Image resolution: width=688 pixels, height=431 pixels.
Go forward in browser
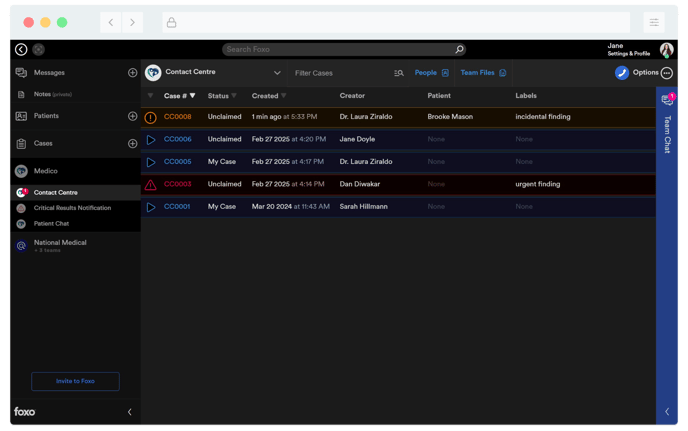pyautogui.click(x=132, y=22)
